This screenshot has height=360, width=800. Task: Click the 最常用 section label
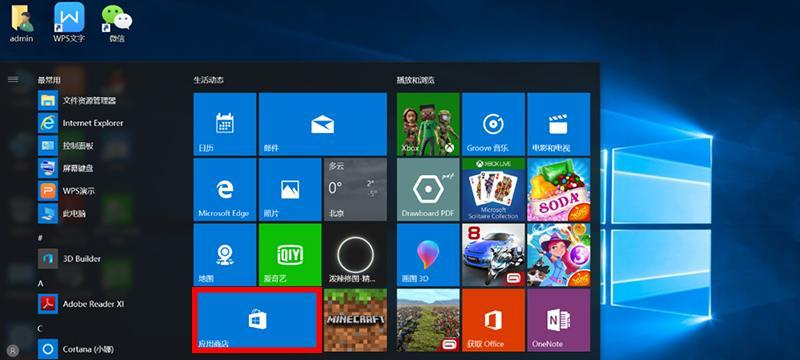click(x=49, y=80)
